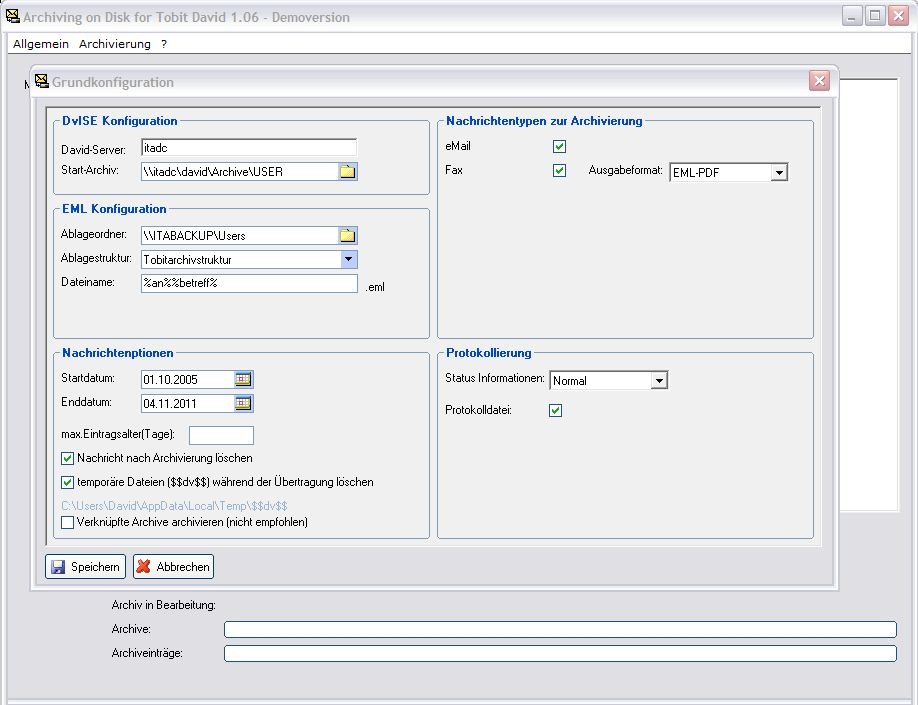Focus the Dateiname input field
The height and width of the screenshot is (705, 918).
249,283
